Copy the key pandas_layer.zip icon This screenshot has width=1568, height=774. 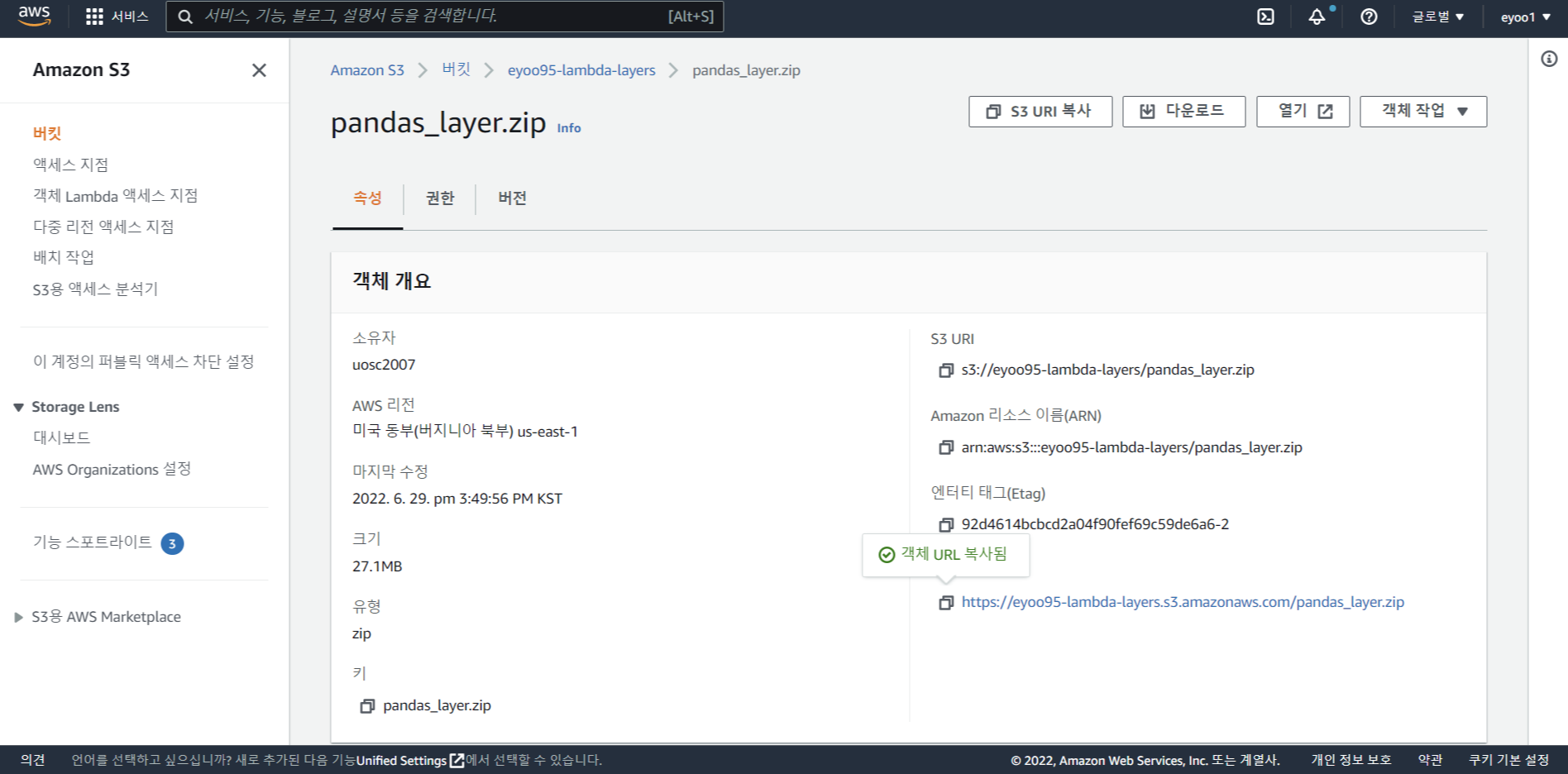pyautogui.click(x=367, y=705)
